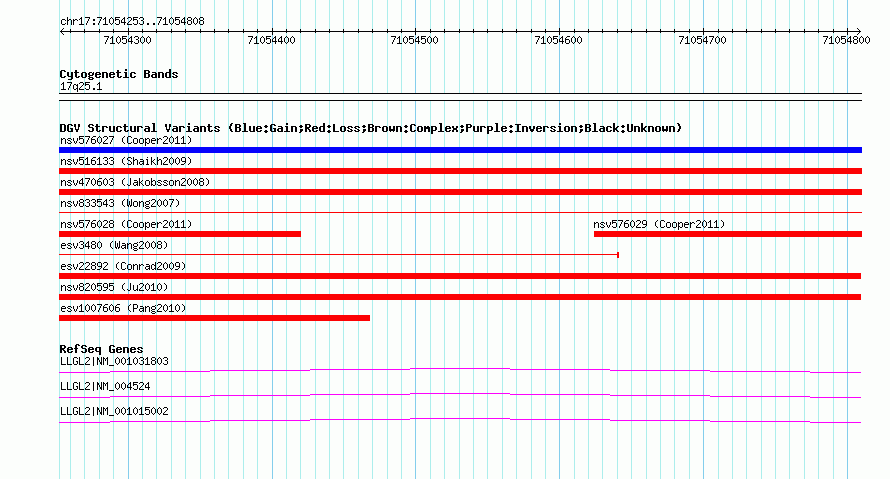Screen dimensions: 890x479
Task: Select LLGL2|NM_001015002 label
Action: 114,411
